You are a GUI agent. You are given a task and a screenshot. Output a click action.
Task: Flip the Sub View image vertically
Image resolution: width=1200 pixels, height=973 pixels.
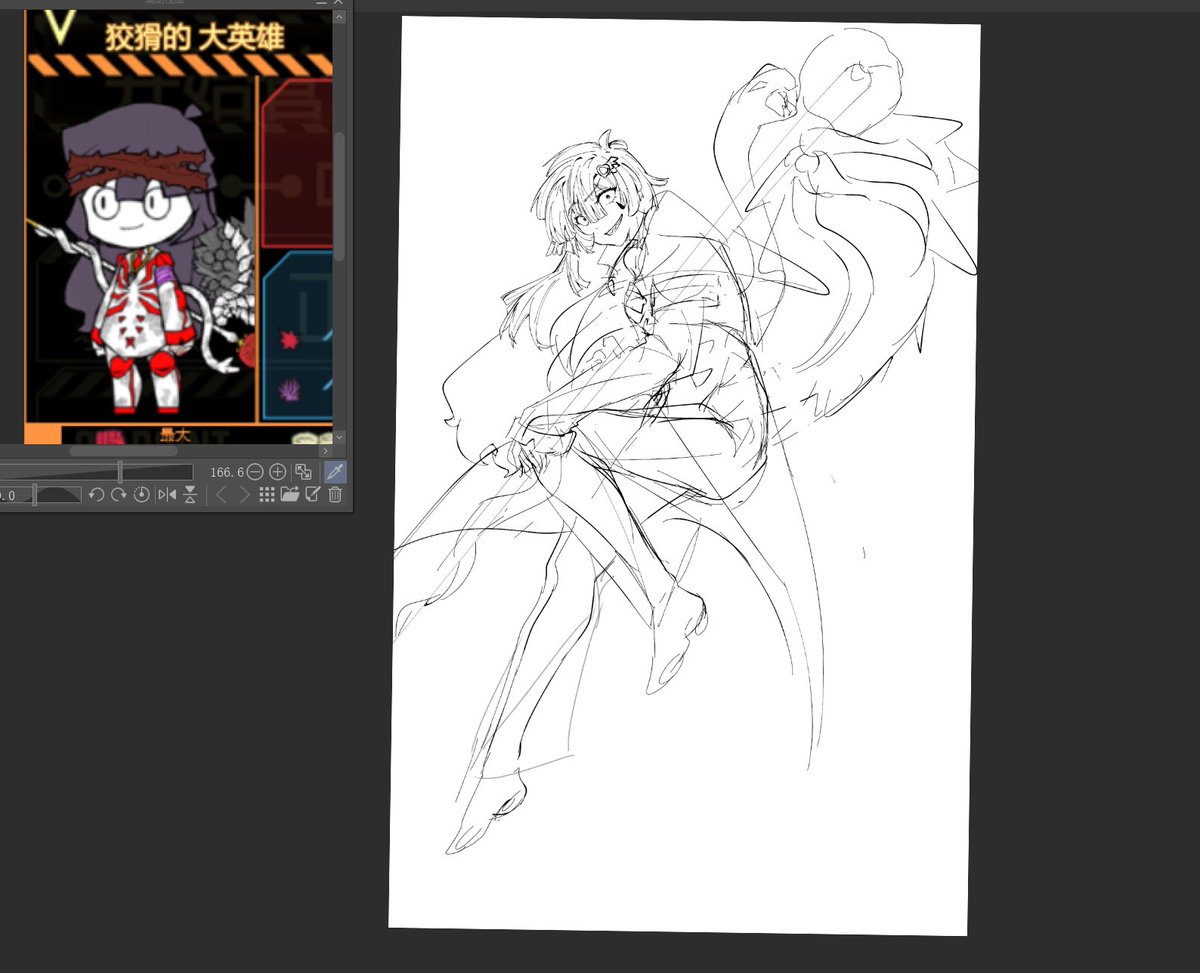tap(189, 494)
